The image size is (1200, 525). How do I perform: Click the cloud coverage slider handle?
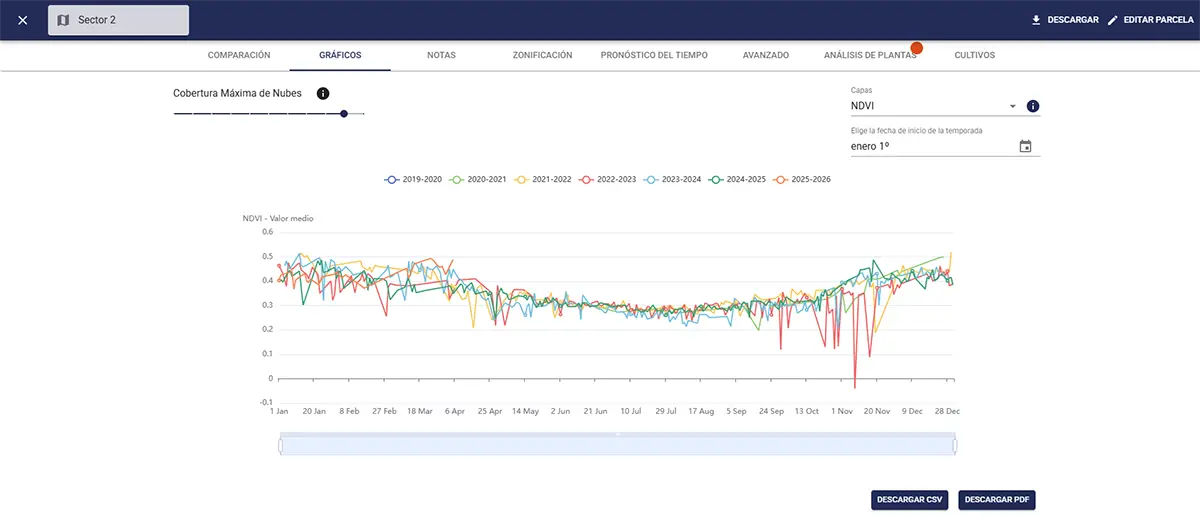click(344, 114)
